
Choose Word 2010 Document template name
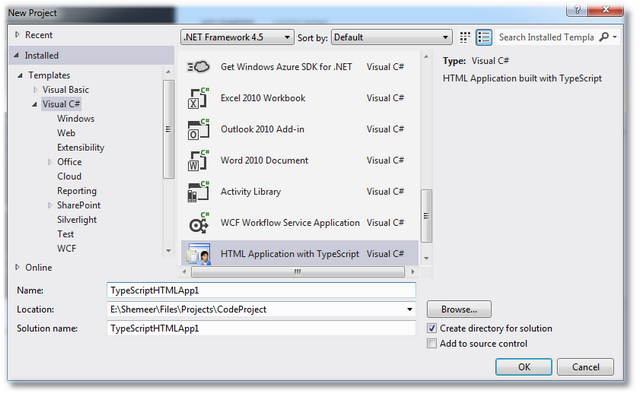pos(264,160)
